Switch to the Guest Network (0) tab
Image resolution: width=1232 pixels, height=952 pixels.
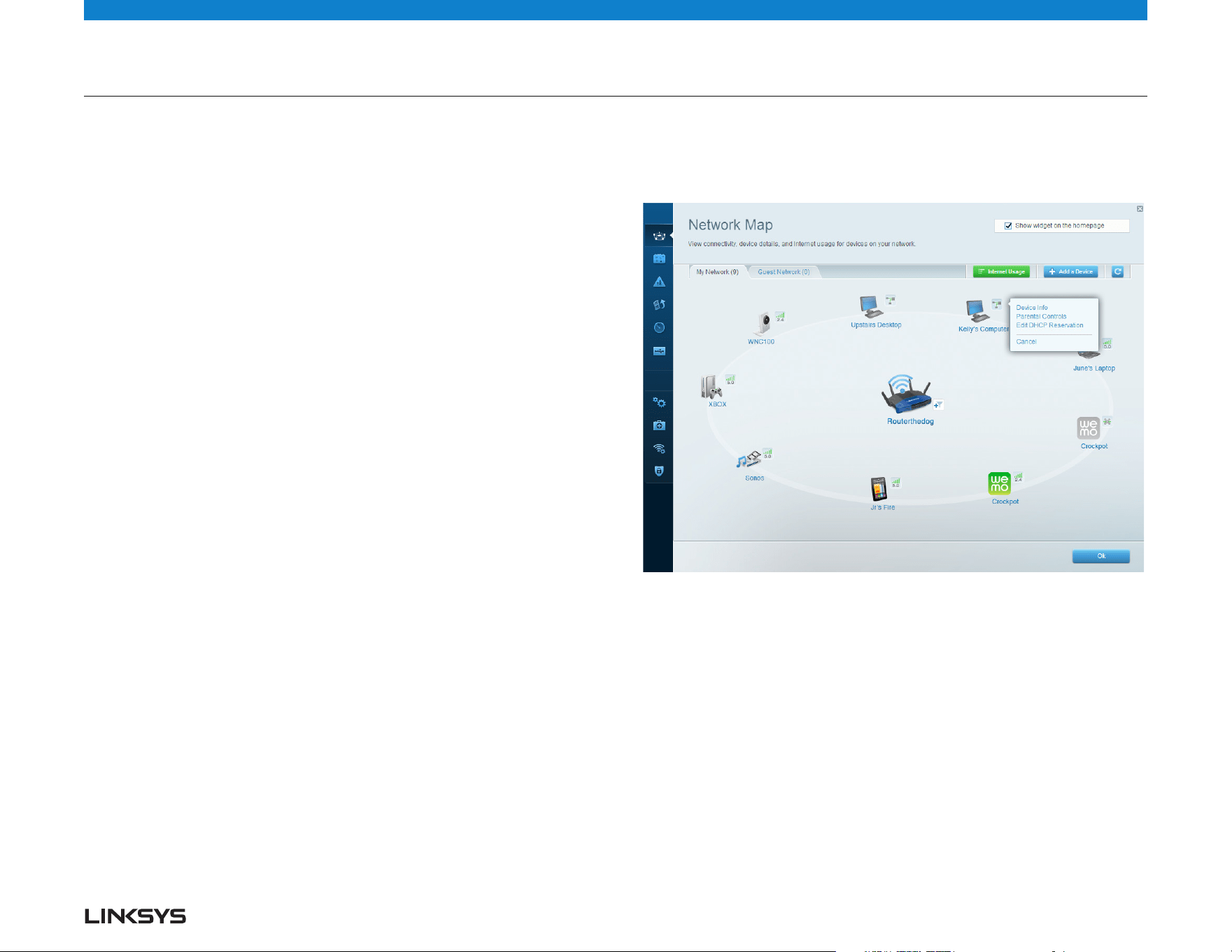coord(784,272)
